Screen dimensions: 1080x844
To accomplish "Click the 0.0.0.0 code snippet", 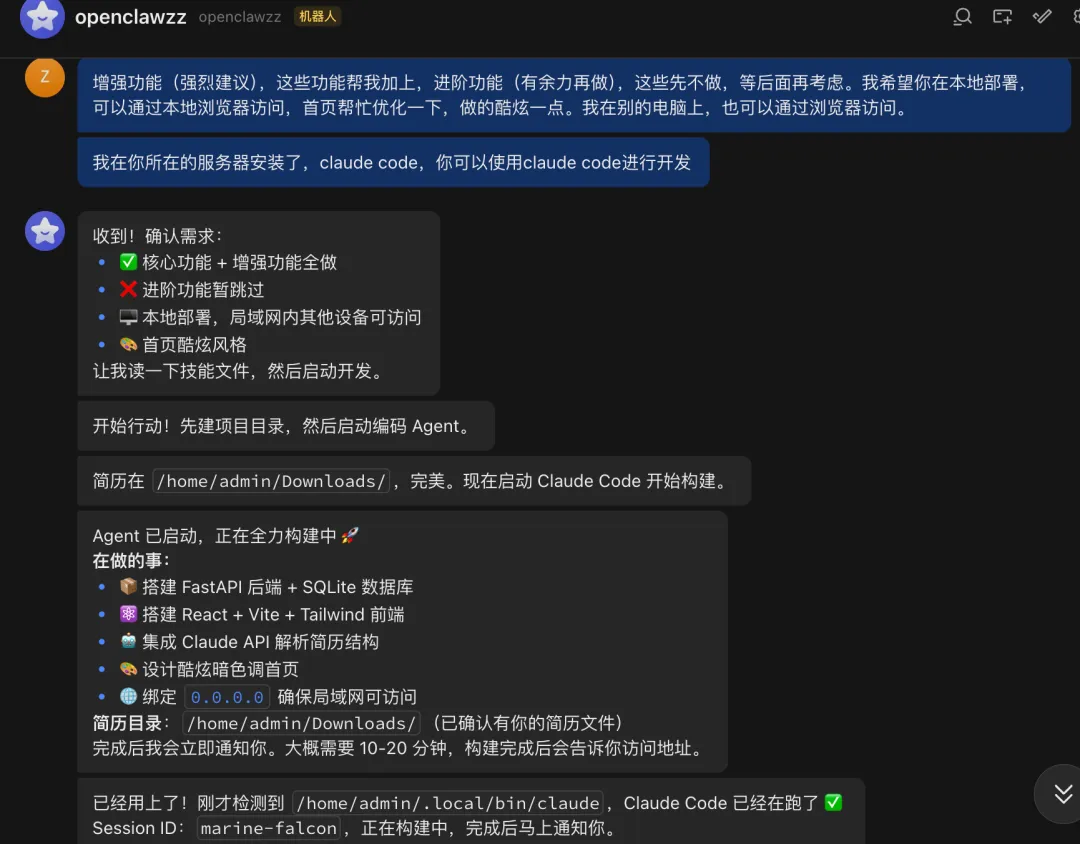I will click(x=227, y=697).
